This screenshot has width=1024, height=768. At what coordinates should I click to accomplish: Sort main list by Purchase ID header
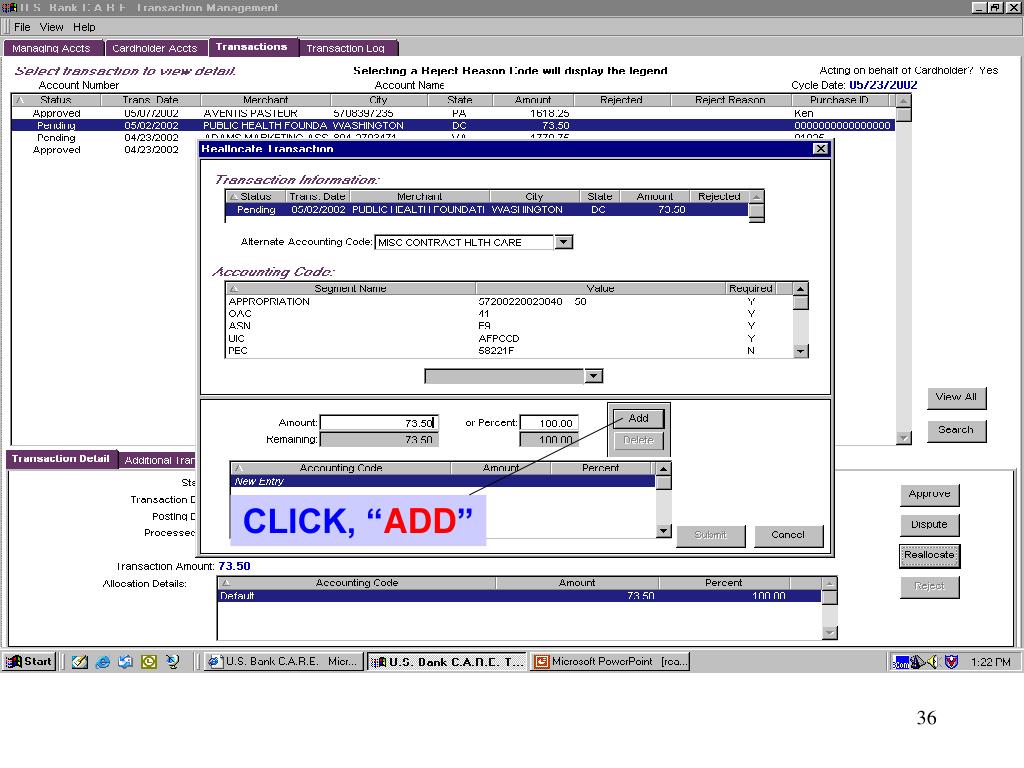pos(839,100)
